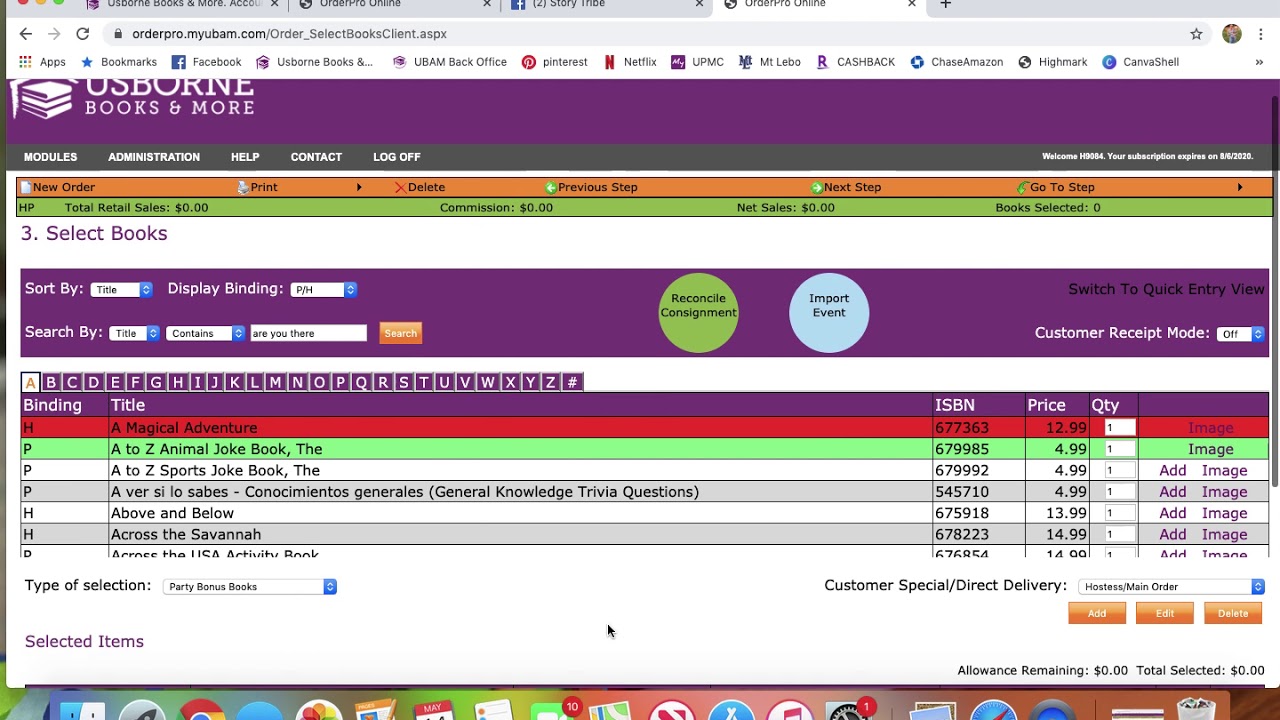1280x720 pixels.
Task: Select letter B in alphabet filter
Action: coord(51,382)
